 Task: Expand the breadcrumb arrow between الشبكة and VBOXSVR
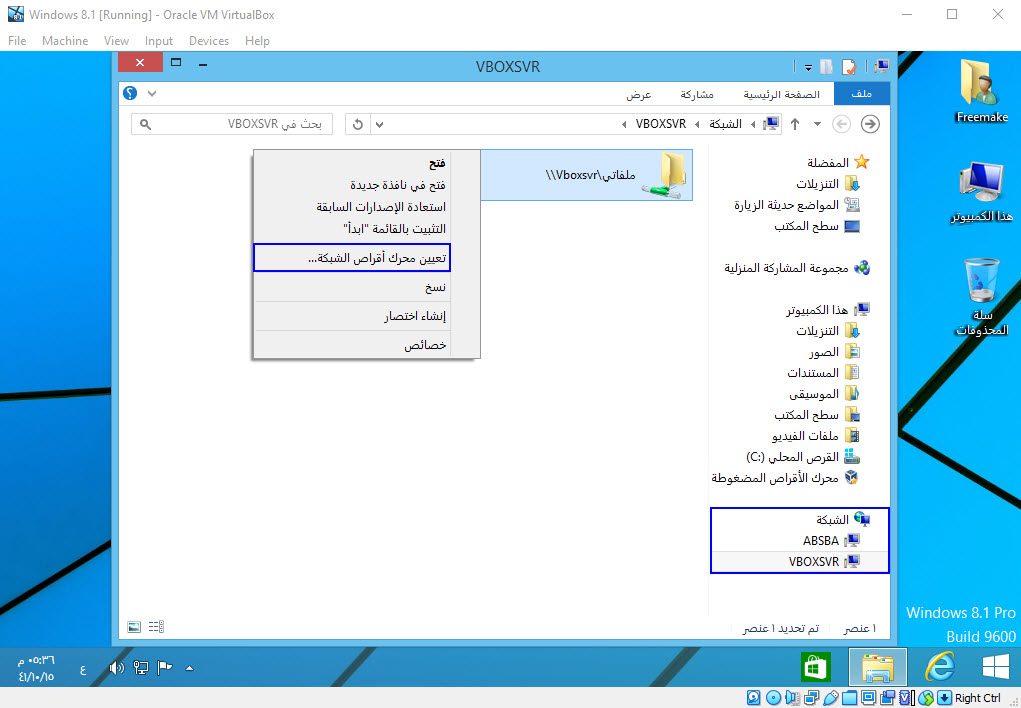pos(697,124)
